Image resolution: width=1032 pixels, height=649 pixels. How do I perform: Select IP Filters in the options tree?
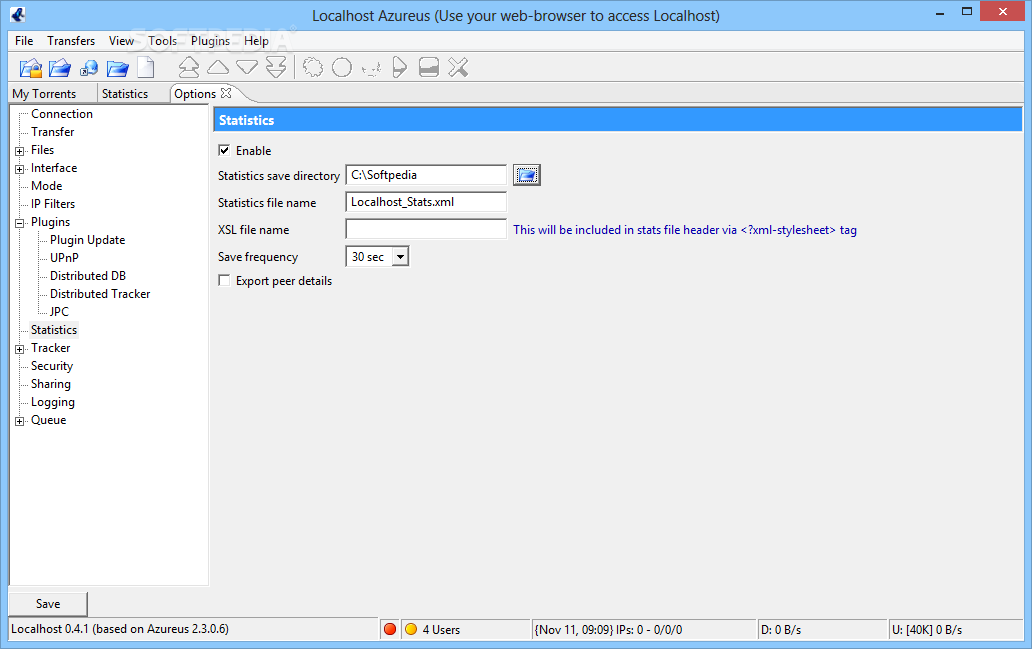[53, 204]
